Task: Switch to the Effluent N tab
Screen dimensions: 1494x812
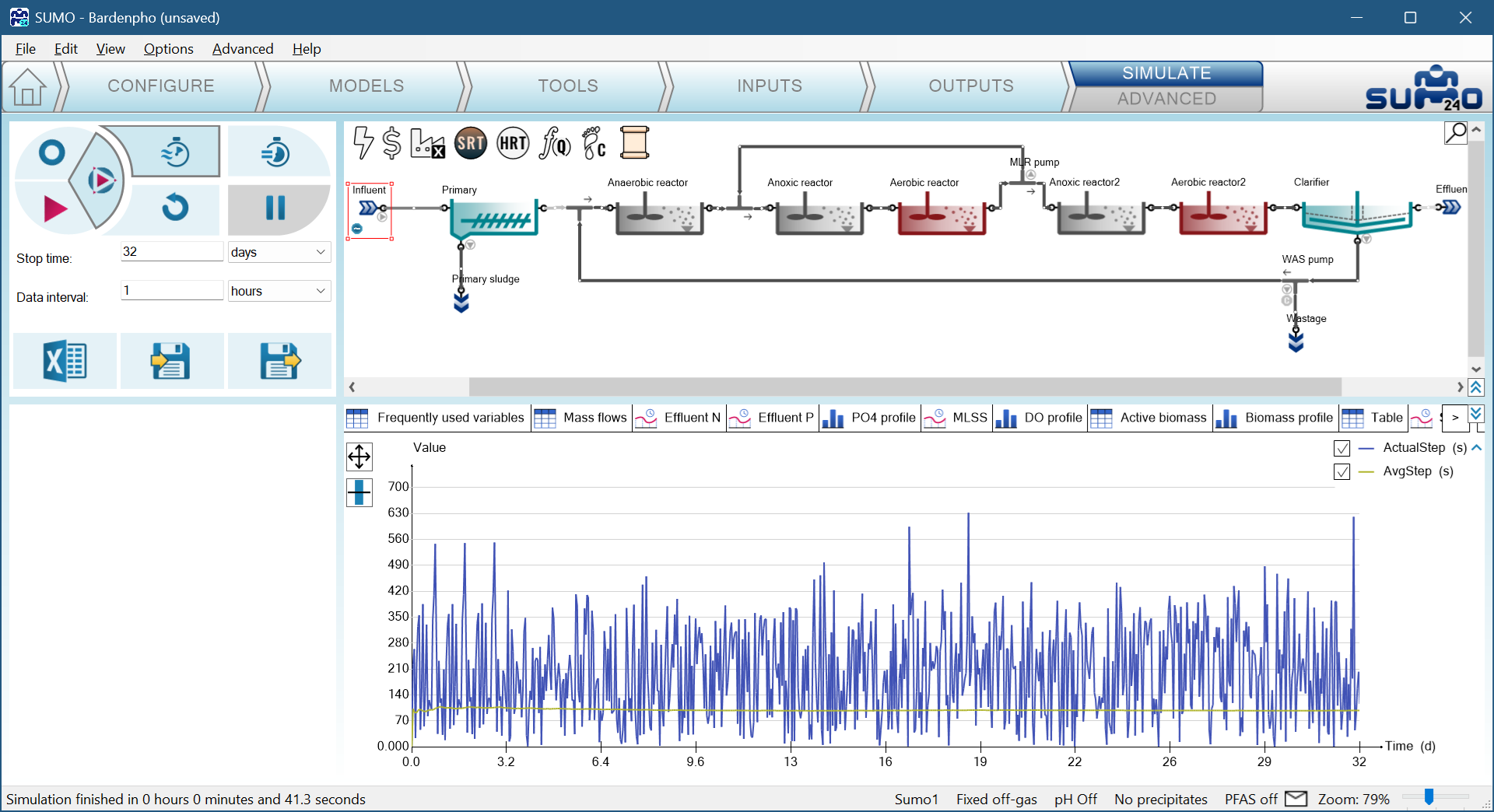Action: 679,418
